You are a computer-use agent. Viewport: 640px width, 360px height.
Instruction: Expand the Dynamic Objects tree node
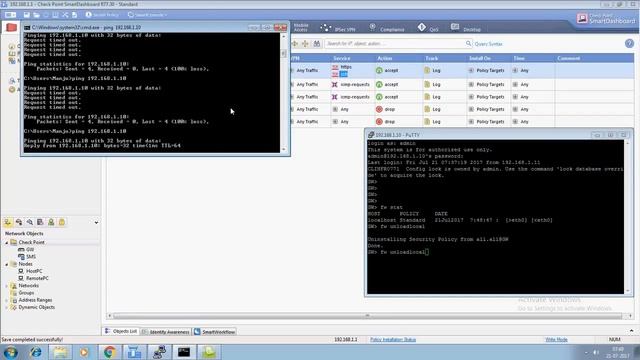coord(7,307)
